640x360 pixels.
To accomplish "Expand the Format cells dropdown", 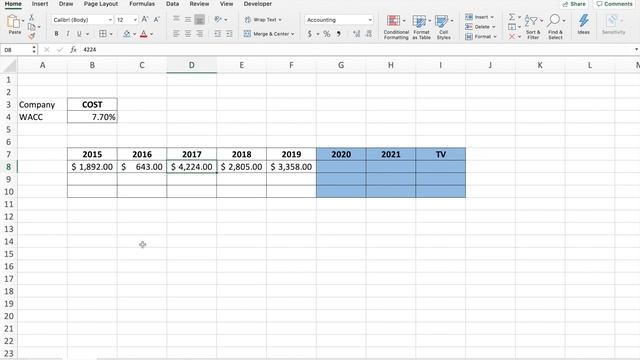I will coord(495,37).
